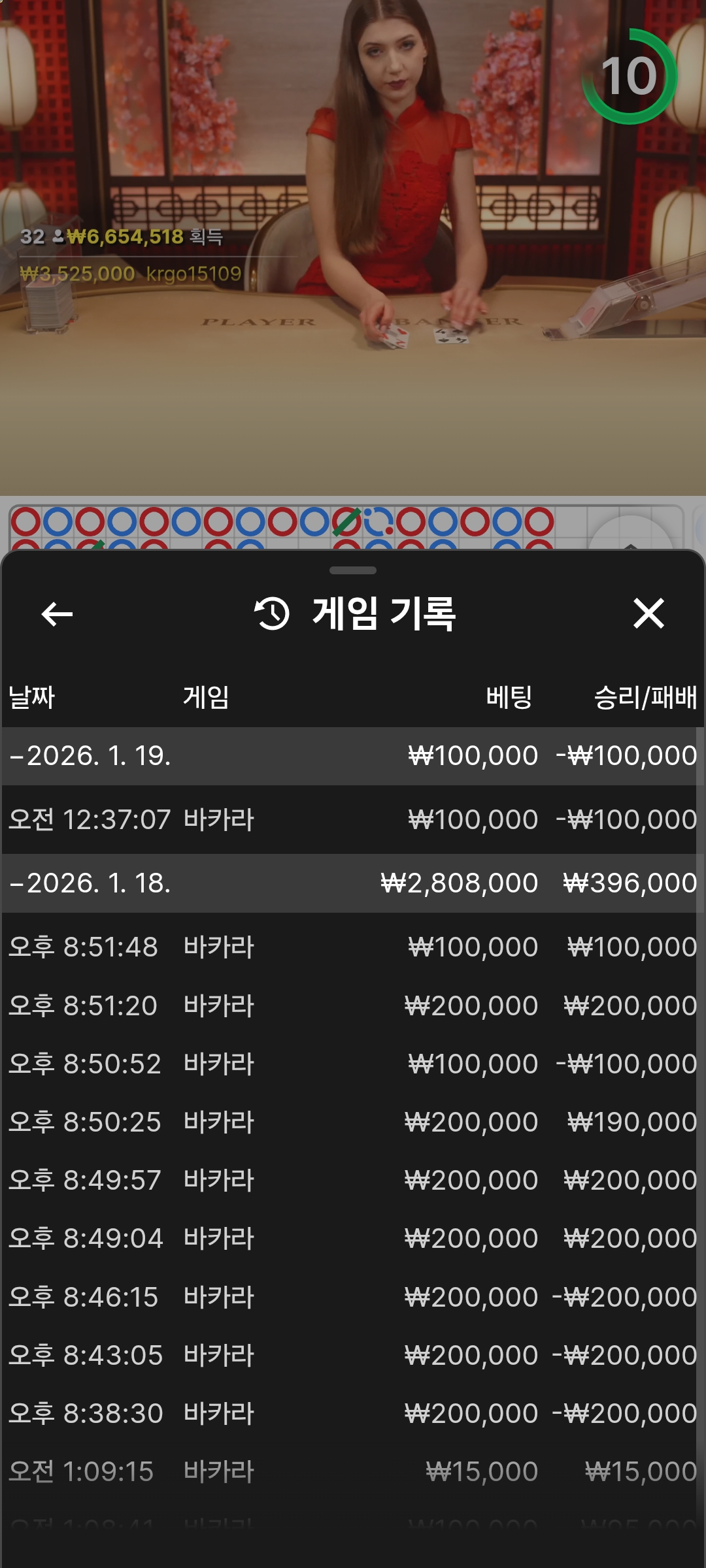The width and height of the screenshot is (706, 1568).
Task: Tap the green countdown timer circle
Action: tap(629, 76)
